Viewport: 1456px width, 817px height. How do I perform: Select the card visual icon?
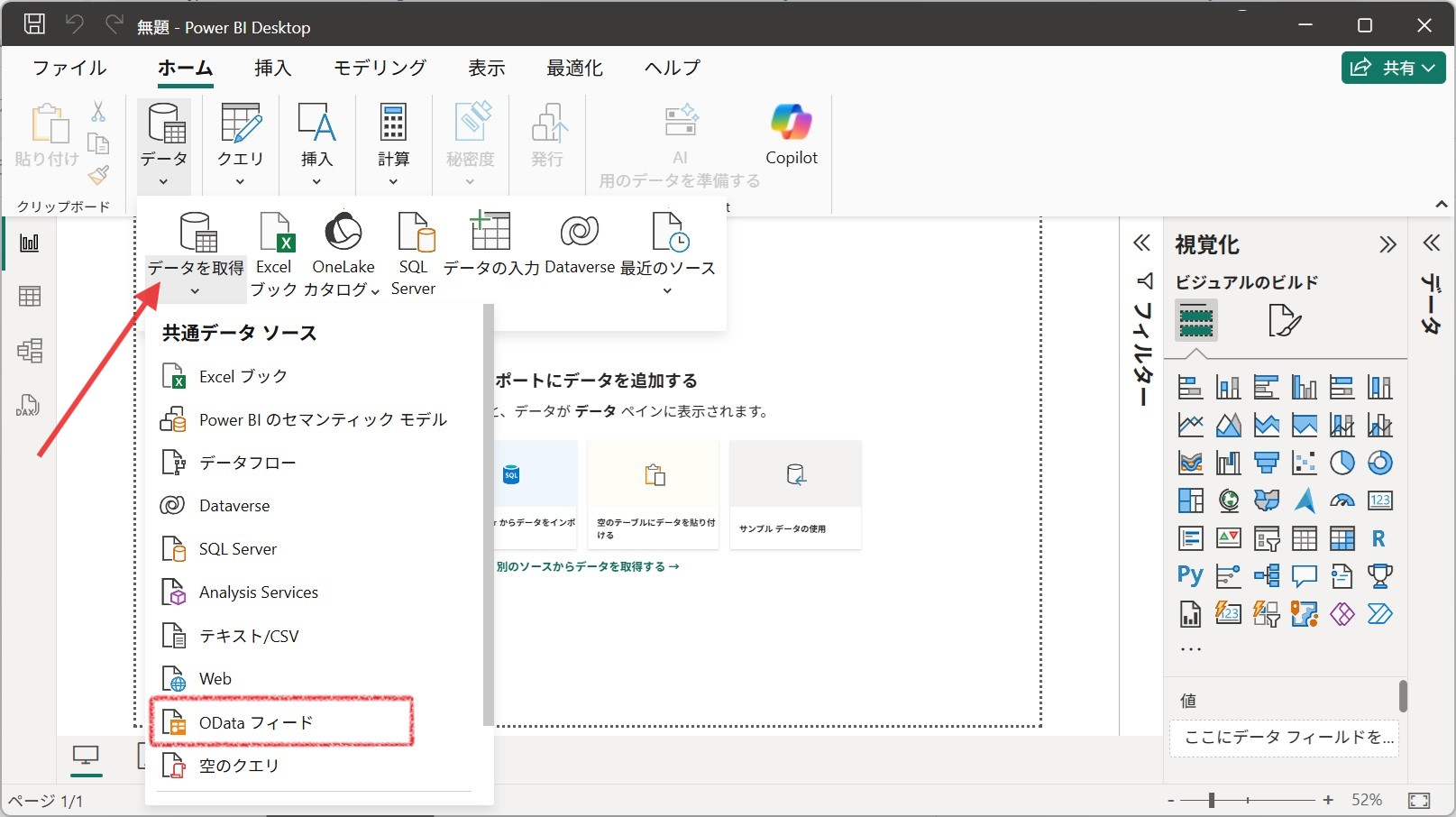click(1379, 500)
